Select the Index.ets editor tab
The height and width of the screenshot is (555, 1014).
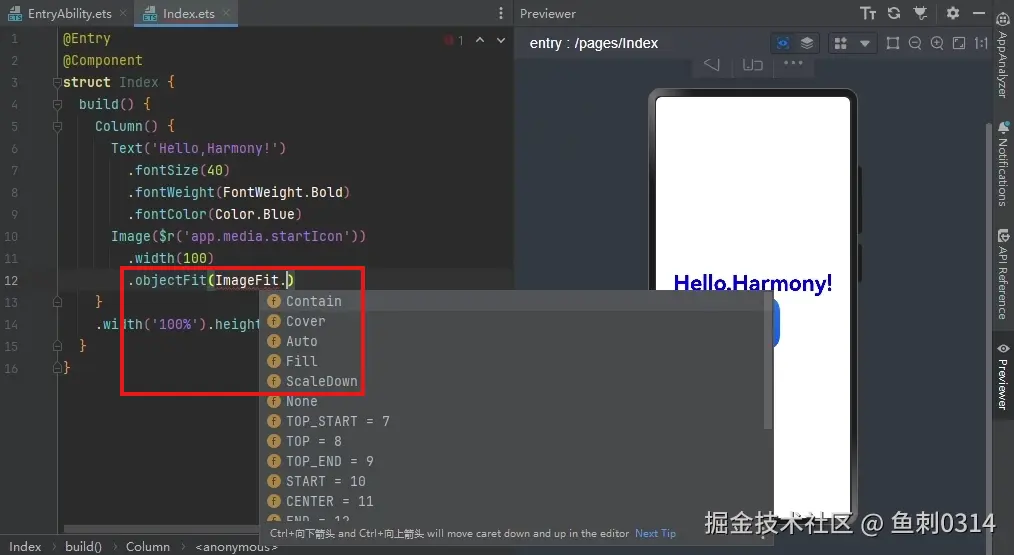pos(188,13)
